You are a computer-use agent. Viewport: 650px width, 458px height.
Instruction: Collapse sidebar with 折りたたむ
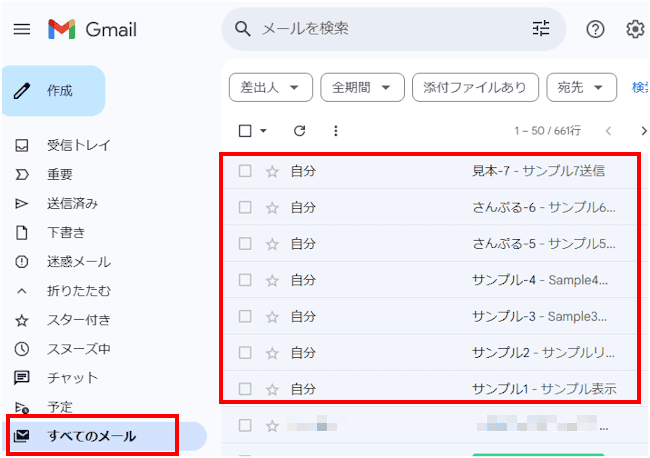(x=79, y=291)
